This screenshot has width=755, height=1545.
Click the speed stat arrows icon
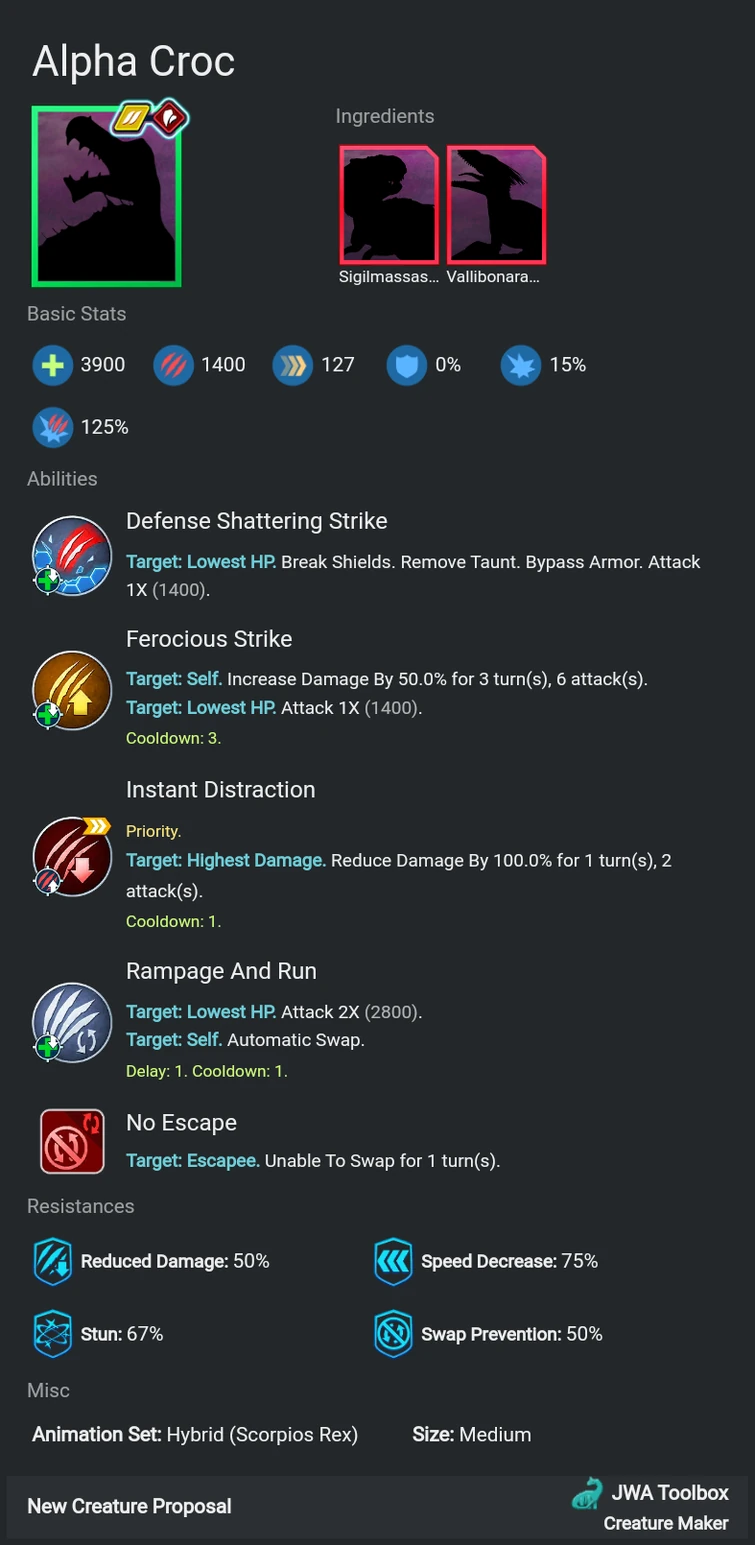tap(291, 365)
